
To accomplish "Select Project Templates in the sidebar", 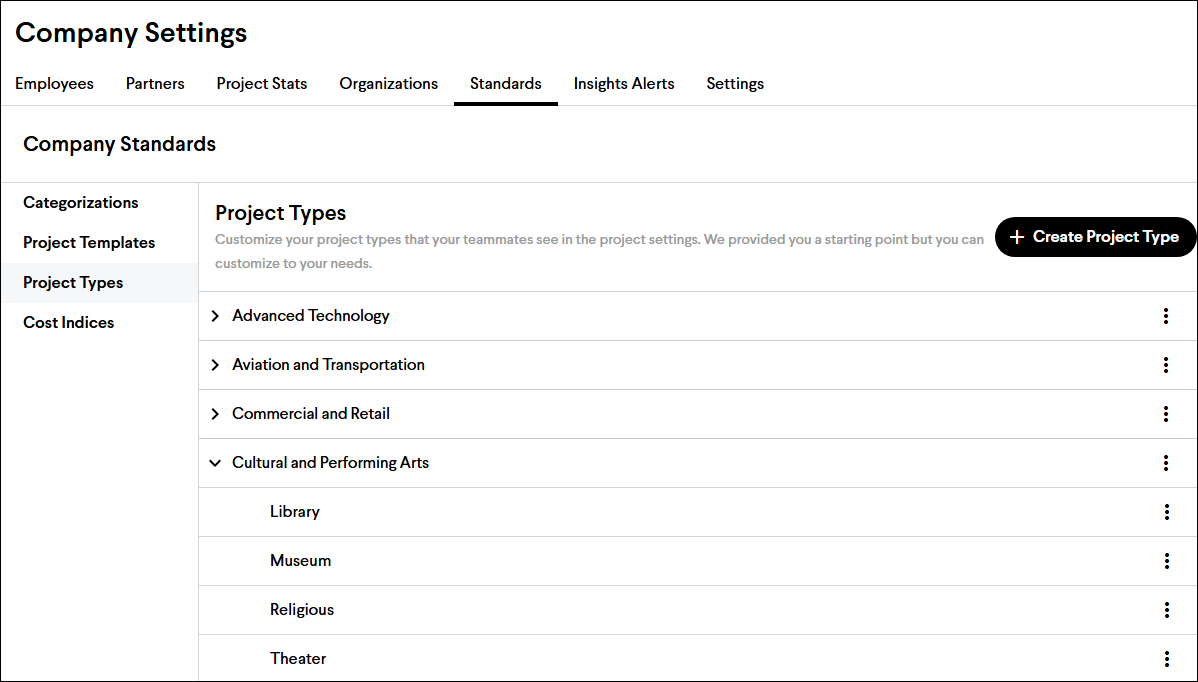I will coord(89,243).
